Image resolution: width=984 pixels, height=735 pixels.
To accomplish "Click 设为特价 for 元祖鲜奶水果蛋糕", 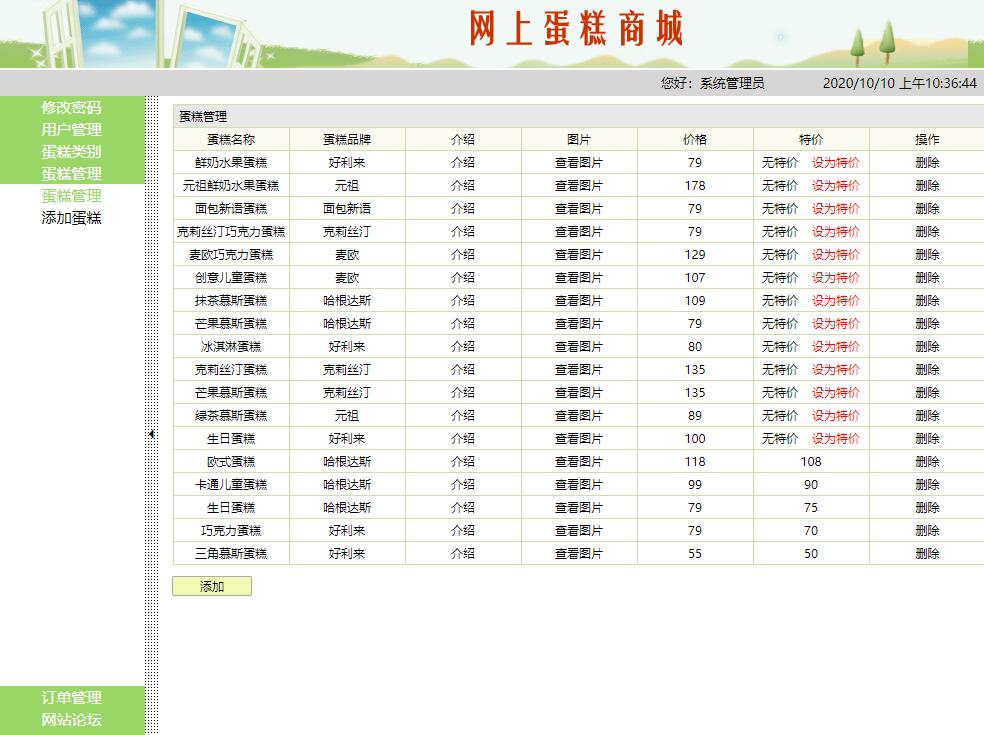I will point(837,186).
